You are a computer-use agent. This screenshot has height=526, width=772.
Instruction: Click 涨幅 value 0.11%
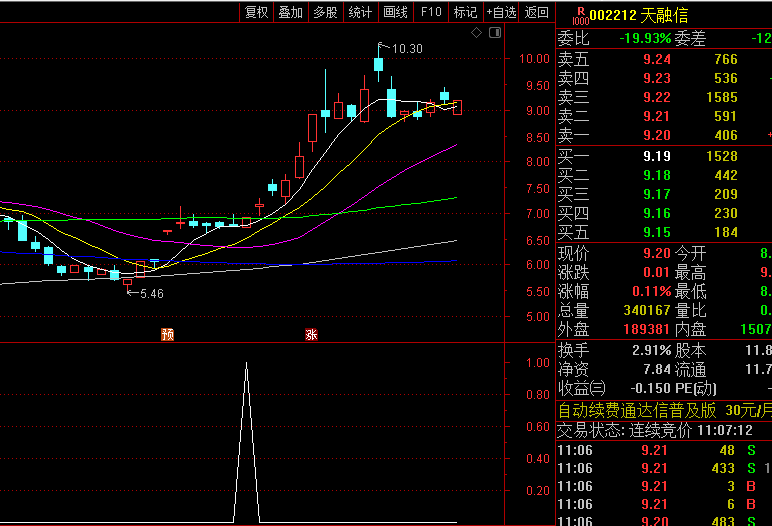[x=651, y=292]
